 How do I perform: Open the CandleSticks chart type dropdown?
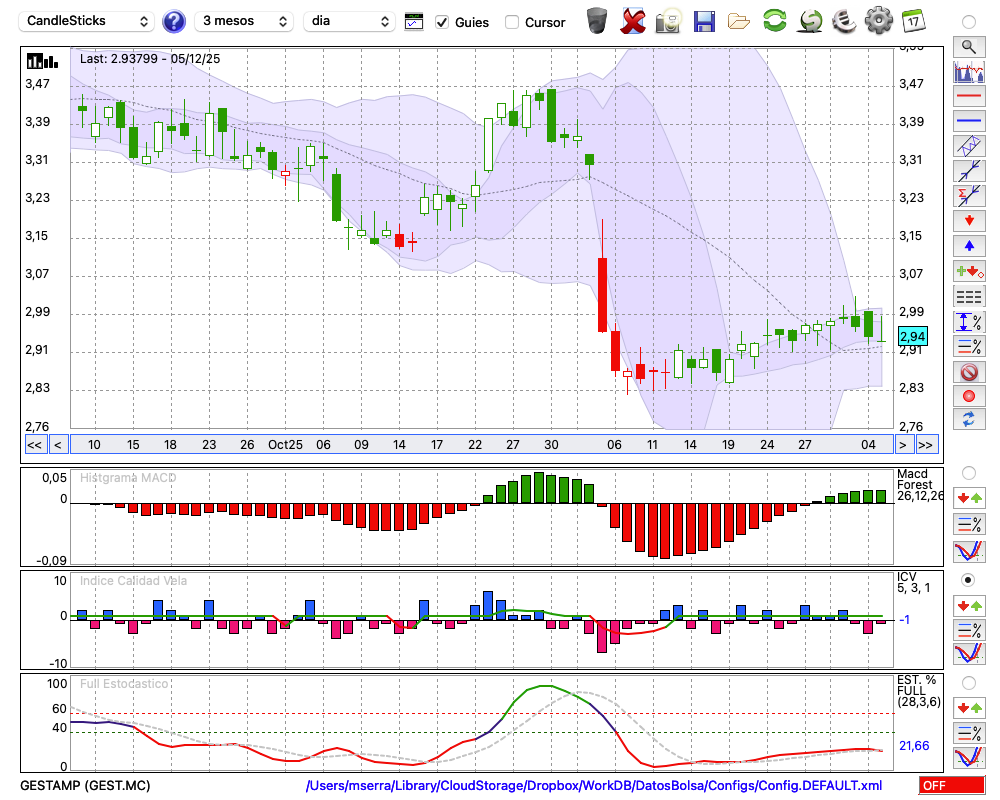pos(87,21)
